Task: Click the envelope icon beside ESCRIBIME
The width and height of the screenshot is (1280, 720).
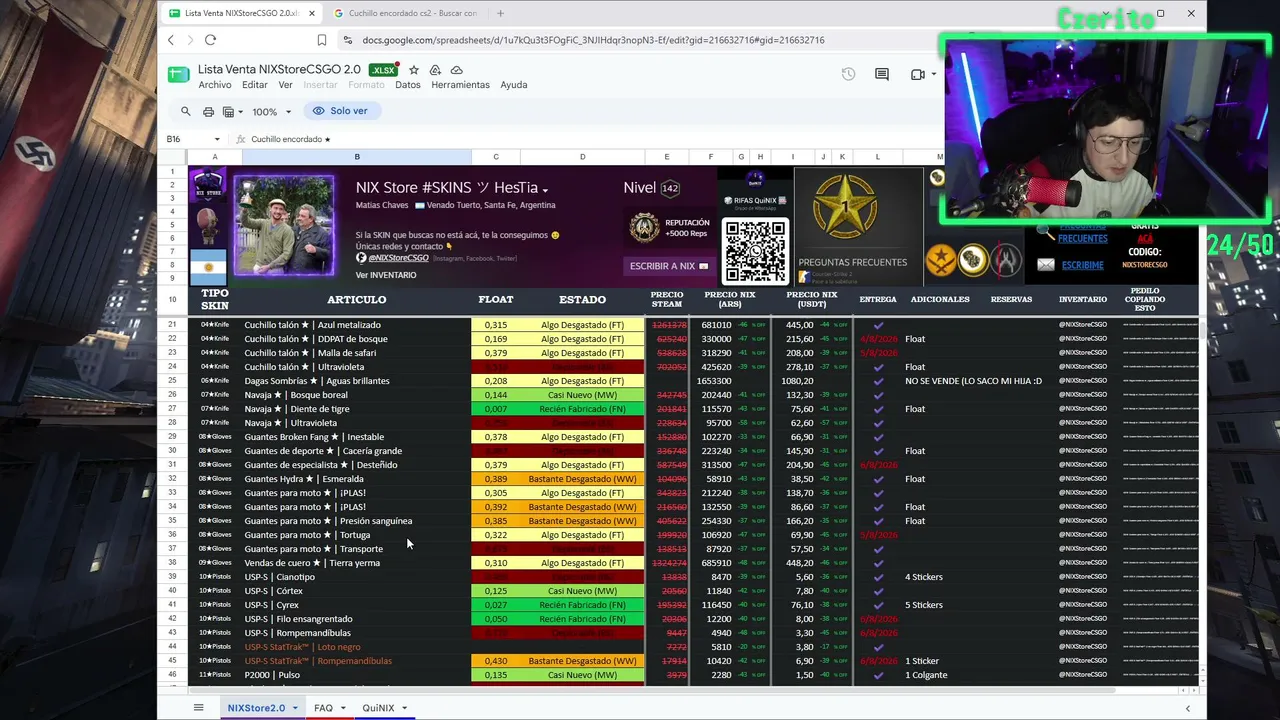Action: coord(1046,265)
